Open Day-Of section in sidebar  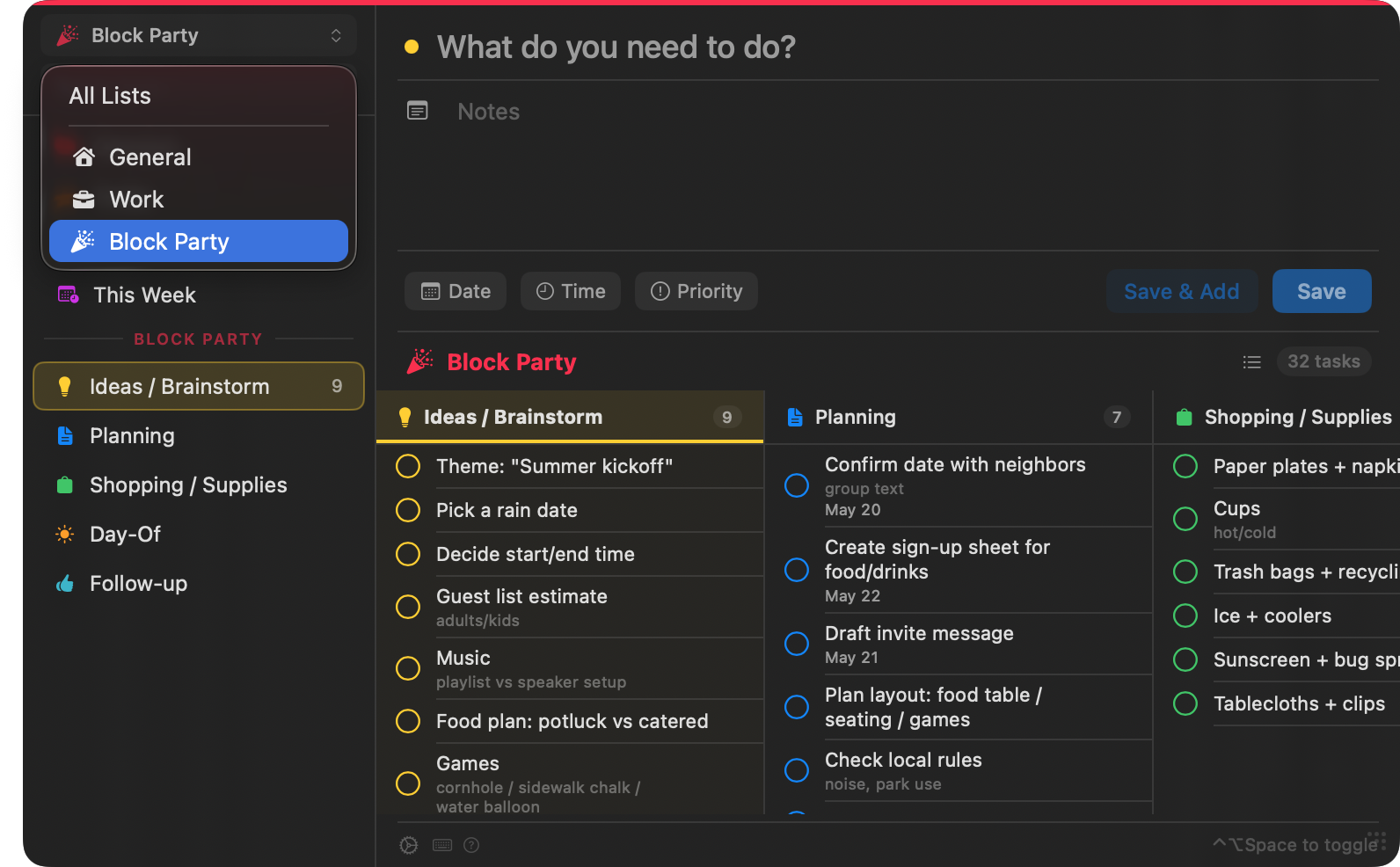[x=199, y=534]
